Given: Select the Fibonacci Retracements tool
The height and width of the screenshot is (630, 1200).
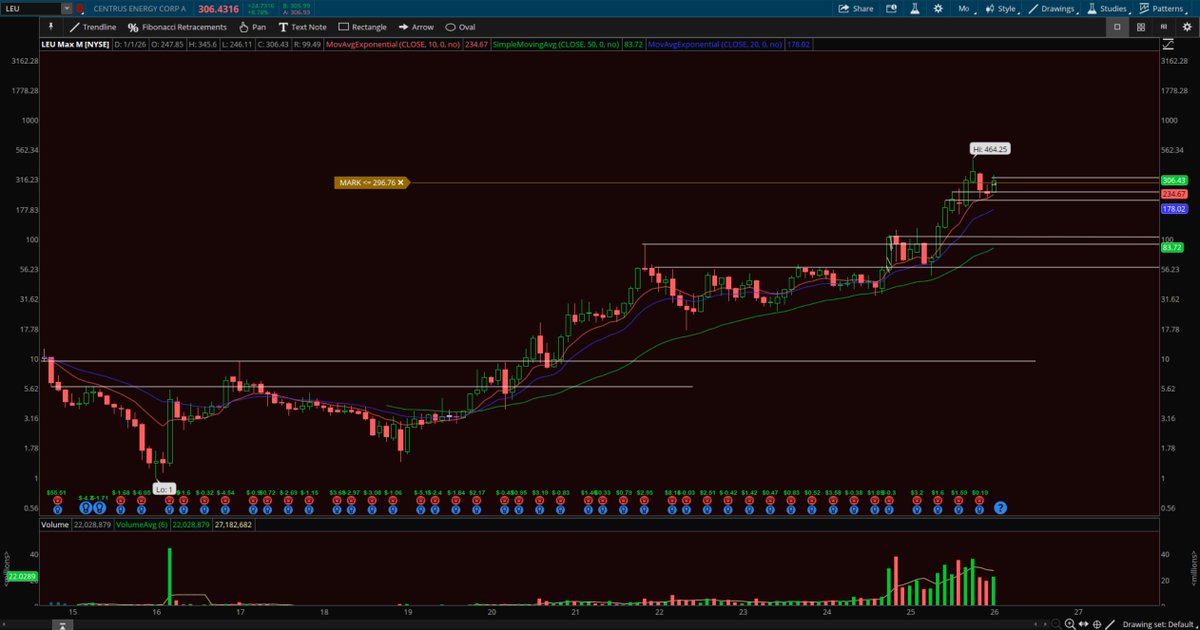Looking at the screenshot, I should point(178,27).
